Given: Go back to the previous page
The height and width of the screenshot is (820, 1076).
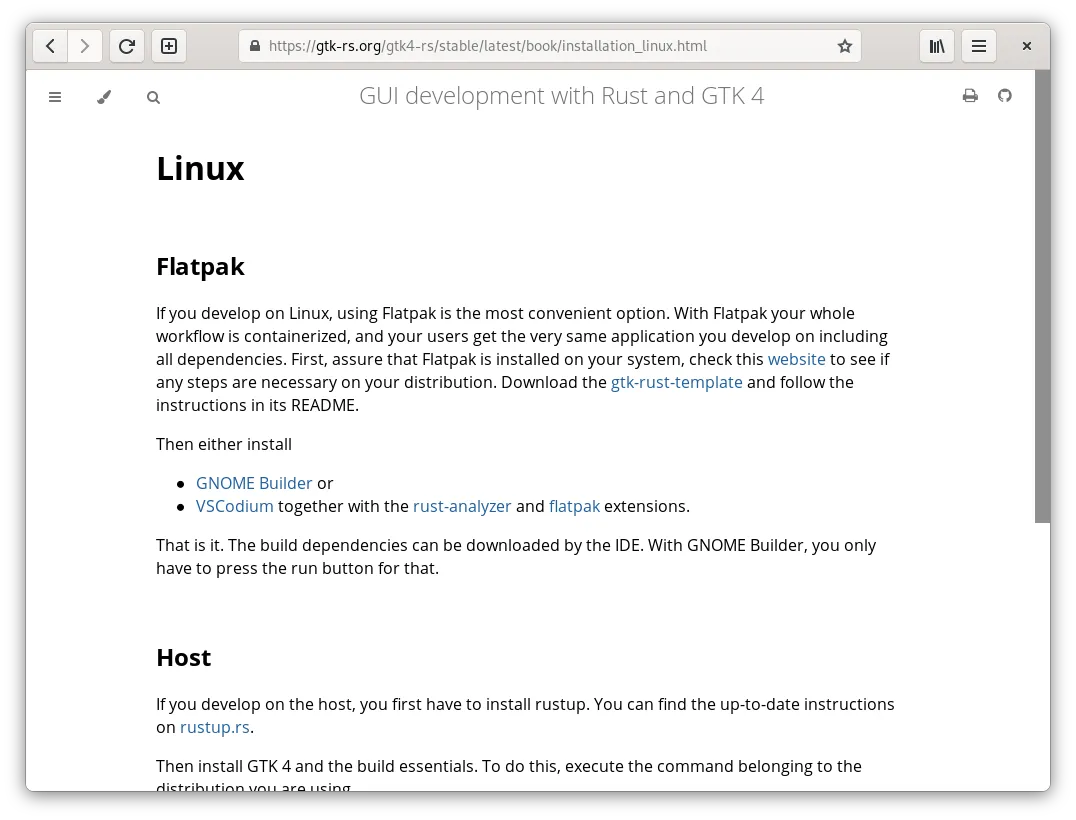Looking at the screenshot, I should pos(50,46).
